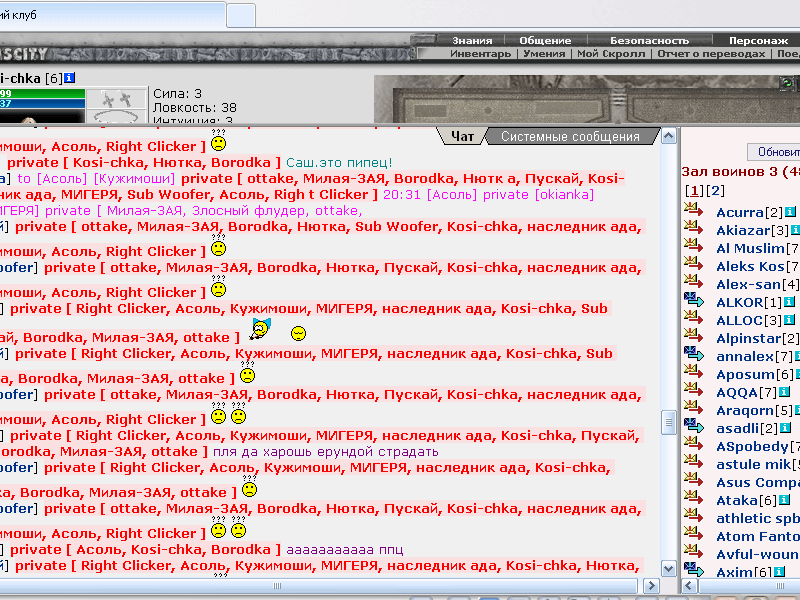Click the Обновить button in user list

tap(774, 152)
